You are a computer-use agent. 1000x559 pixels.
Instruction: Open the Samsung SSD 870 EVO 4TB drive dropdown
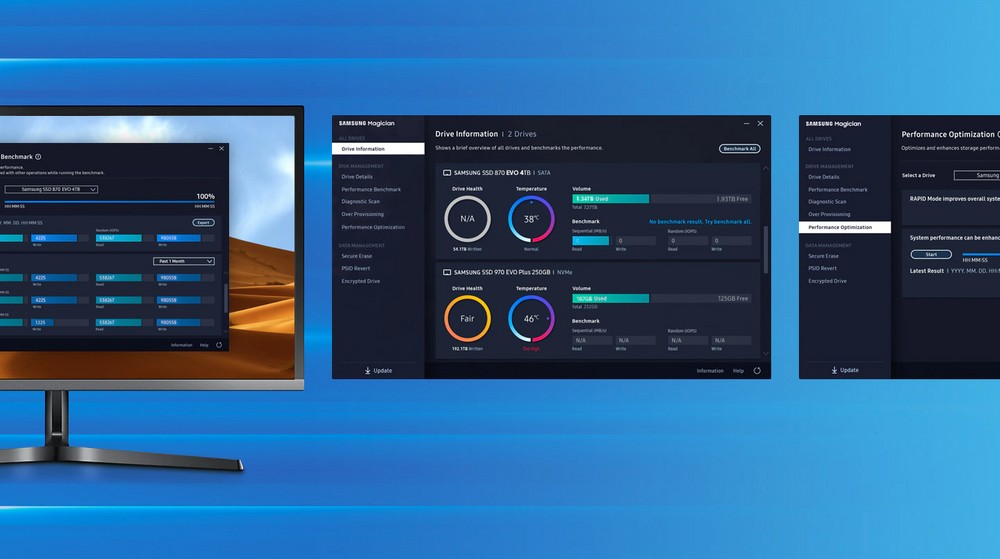[51, 189]
